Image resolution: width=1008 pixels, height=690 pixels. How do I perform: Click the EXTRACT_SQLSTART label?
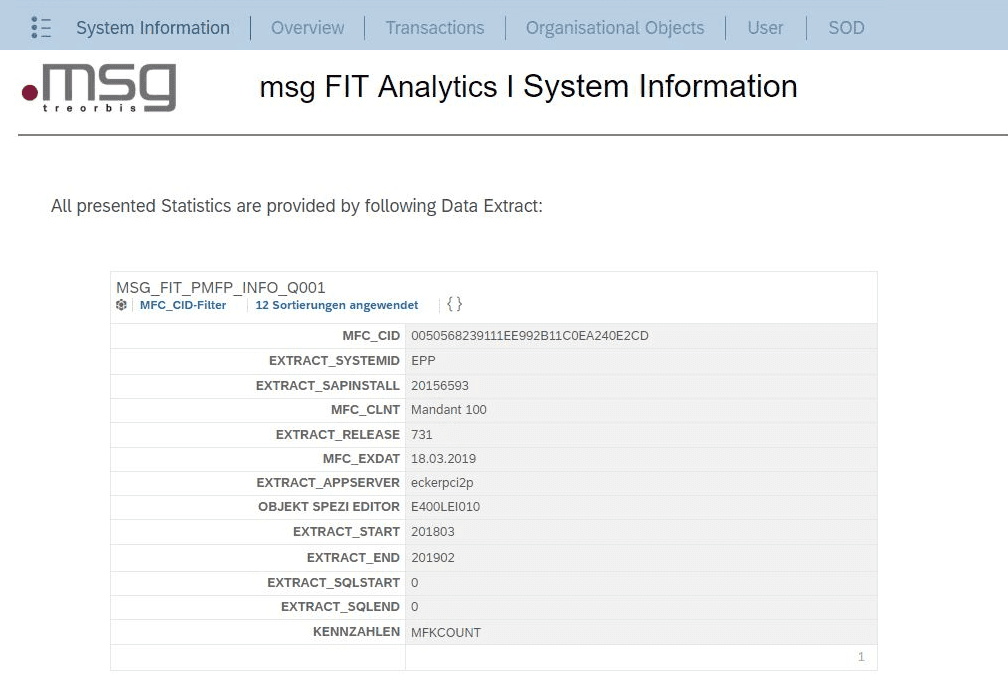pyautogui.click(x=334, y=583)
